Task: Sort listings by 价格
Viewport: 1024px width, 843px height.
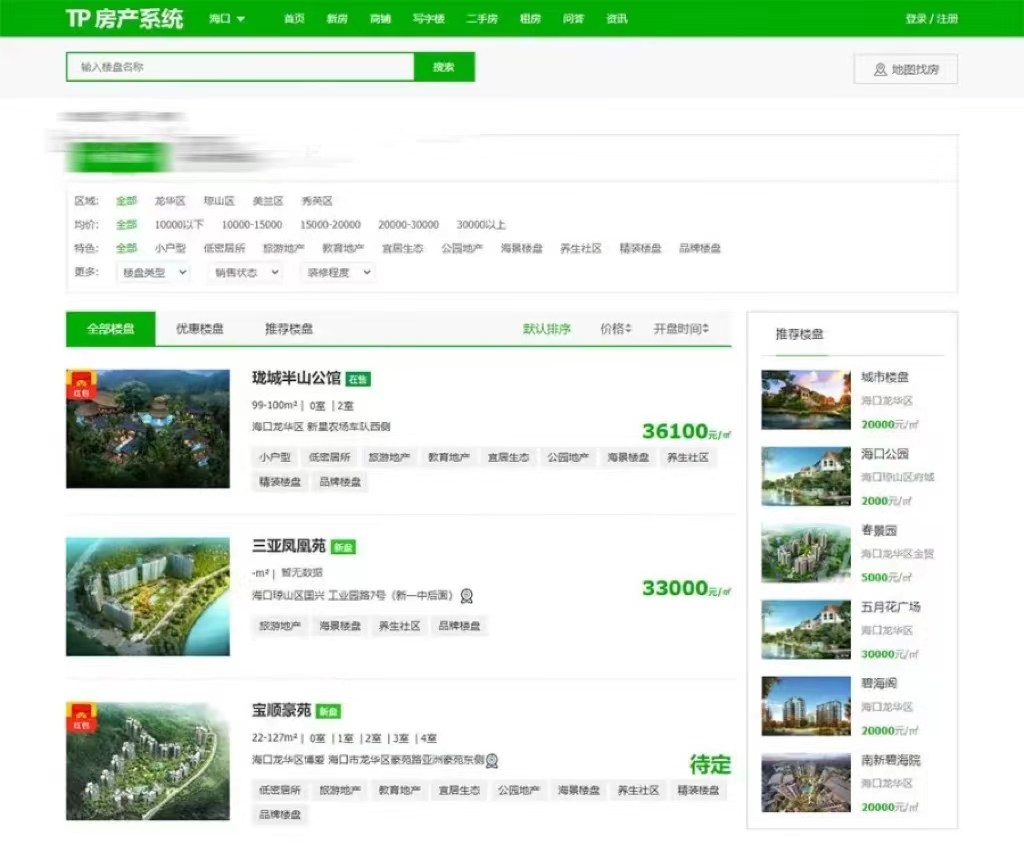Action: point(615,329)
